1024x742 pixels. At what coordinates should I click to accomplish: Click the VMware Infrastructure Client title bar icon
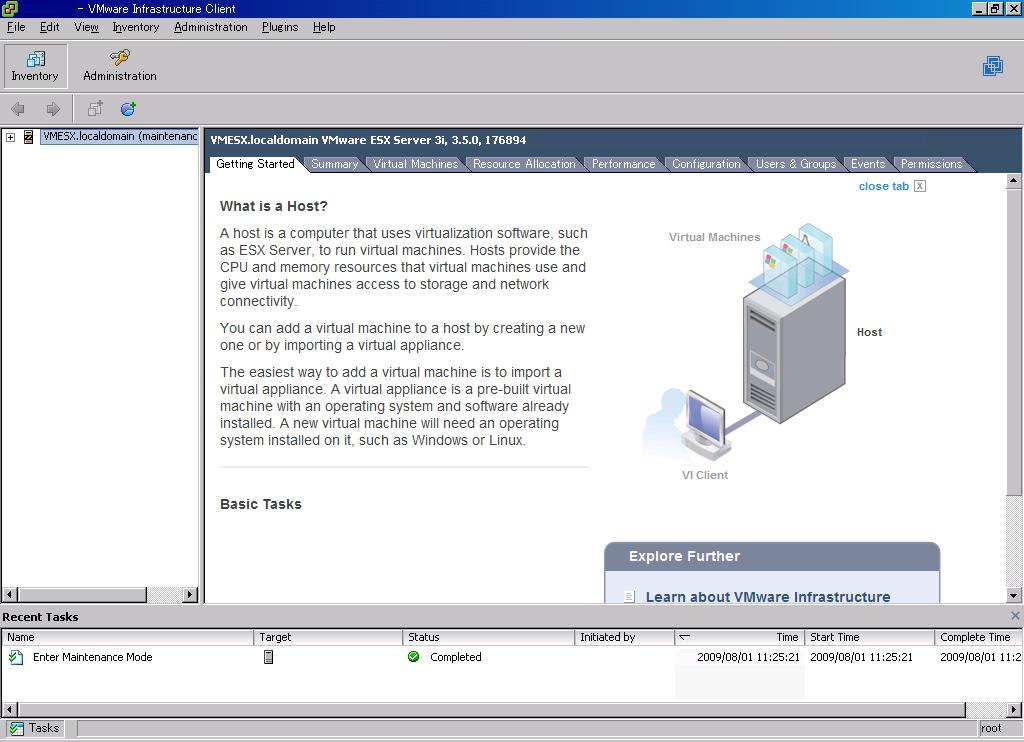10,8
